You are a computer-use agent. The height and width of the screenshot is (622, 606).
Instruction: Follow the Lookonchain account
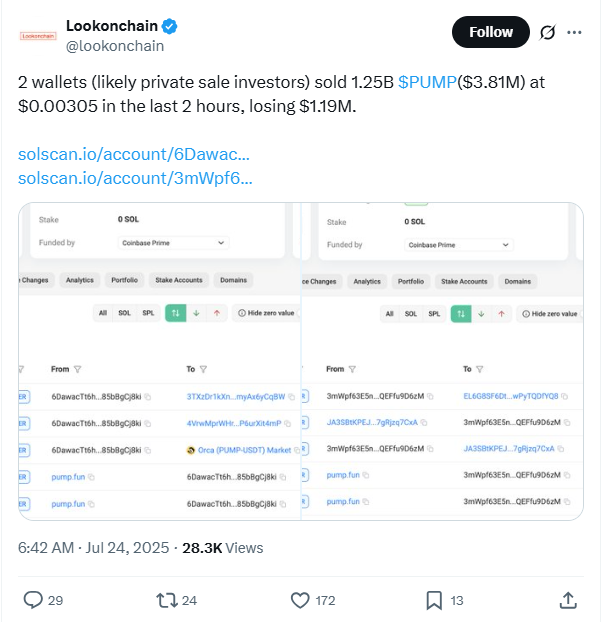tap(491, 32)
